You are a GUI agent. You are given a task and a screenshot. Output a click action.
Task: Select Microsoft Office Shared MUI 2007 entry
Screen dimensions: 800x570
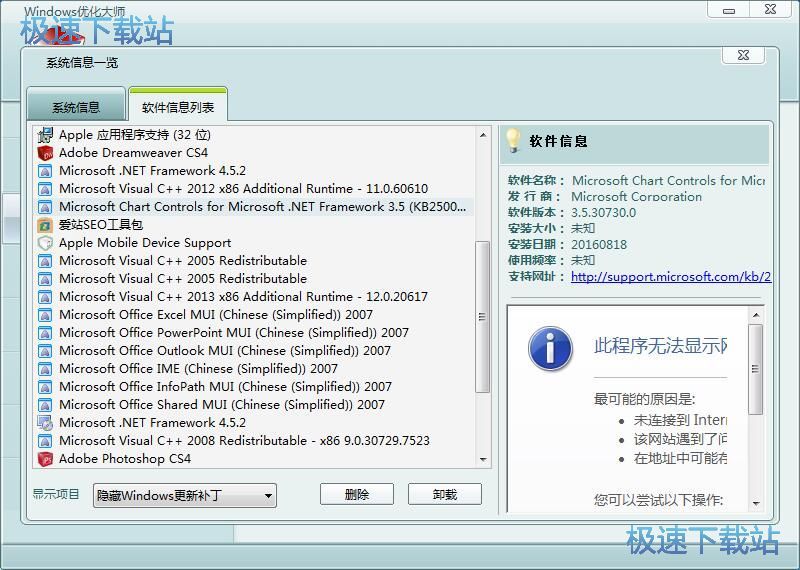[x=221, y=405]
